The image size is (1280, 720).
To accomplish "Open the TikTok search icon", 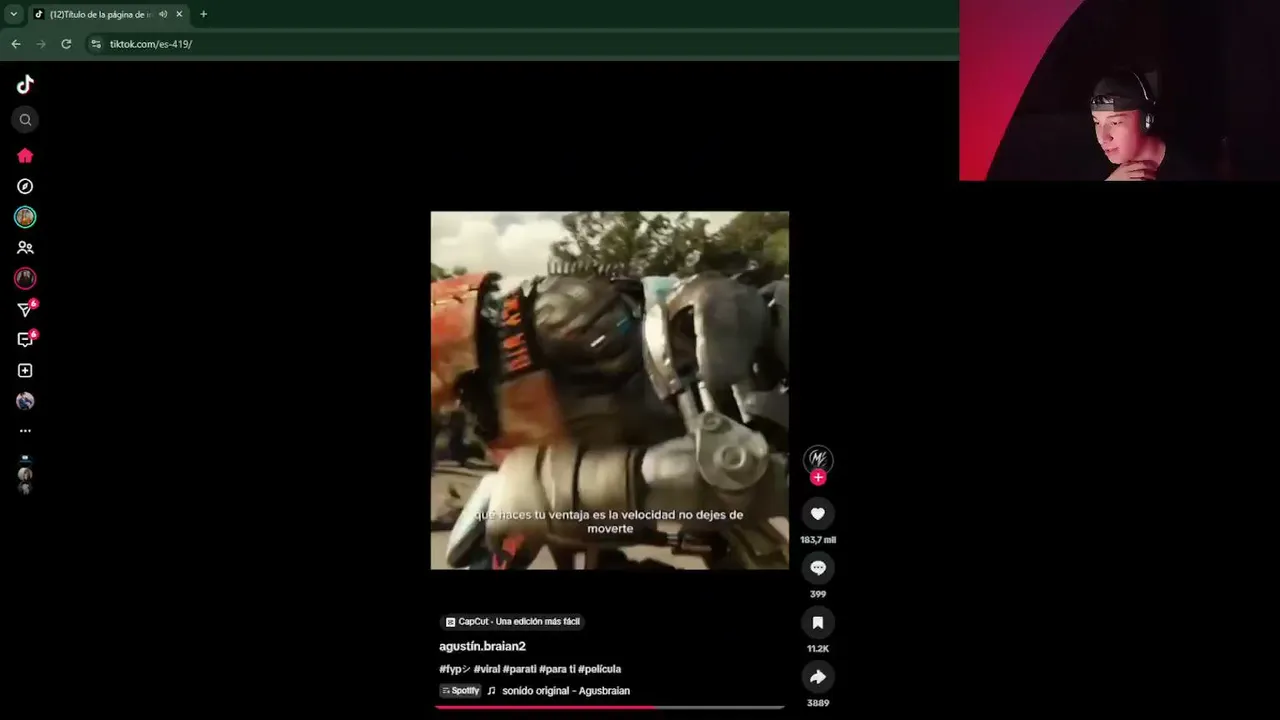I will [25, 120].
